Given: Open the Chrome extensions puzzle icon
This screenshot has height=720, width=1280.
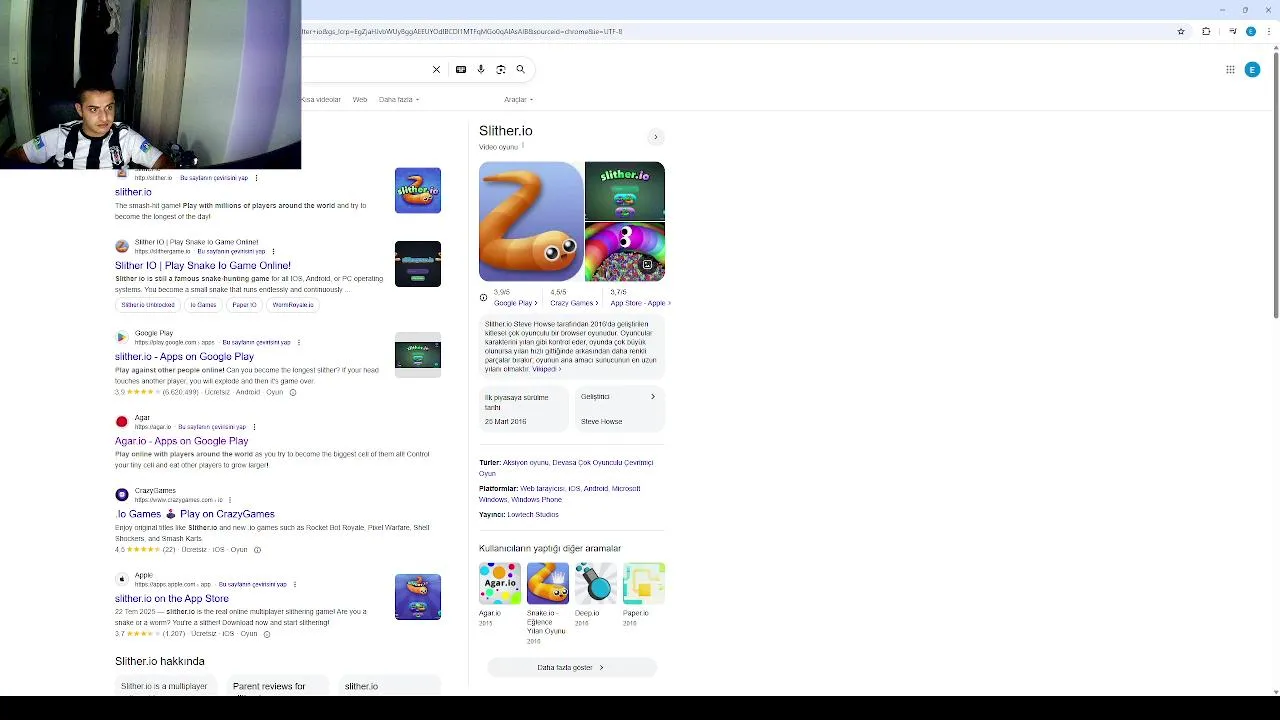Looking at the screenshot, I should point(1206,31).
